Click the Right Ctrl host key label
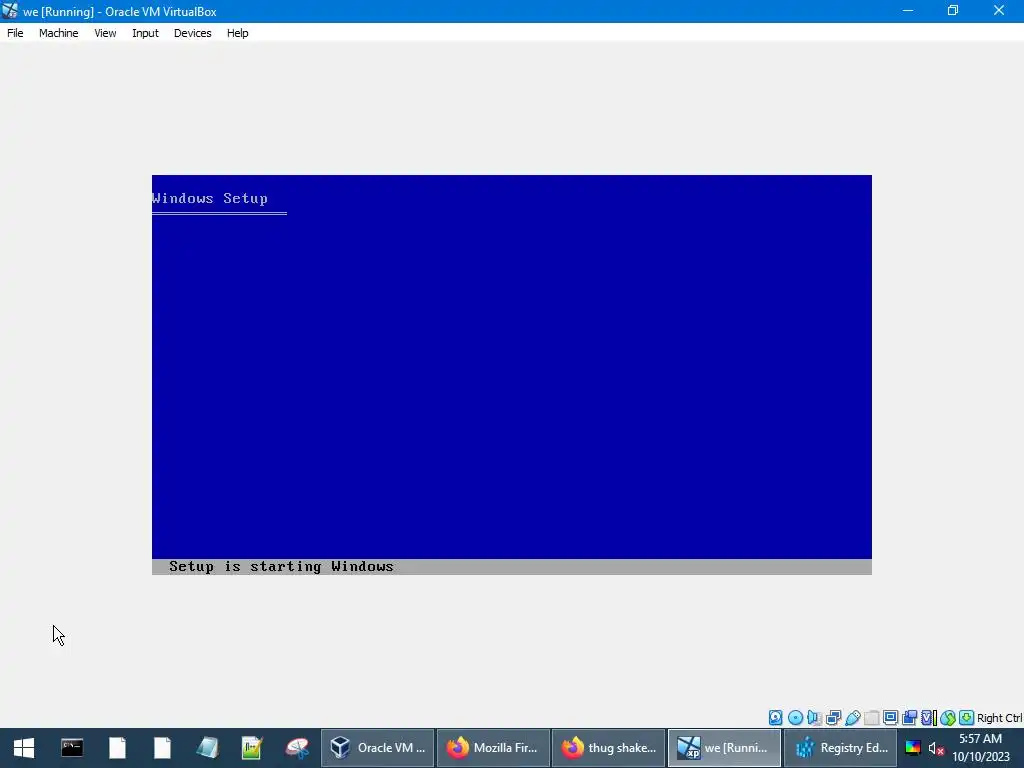 [x=999, y=718]
